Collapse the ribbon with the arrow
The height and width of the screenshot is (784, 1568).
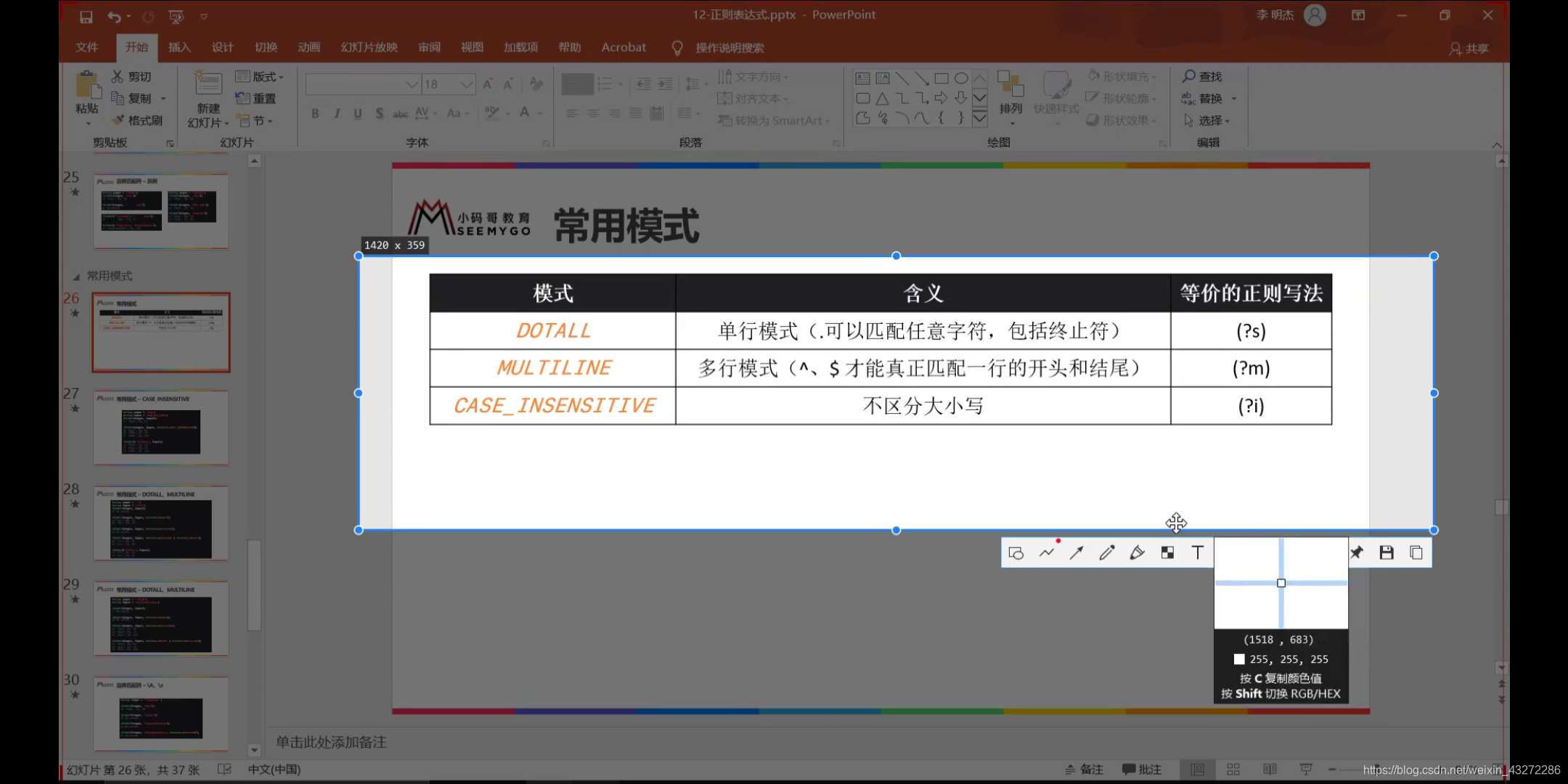pos(1497,145)
